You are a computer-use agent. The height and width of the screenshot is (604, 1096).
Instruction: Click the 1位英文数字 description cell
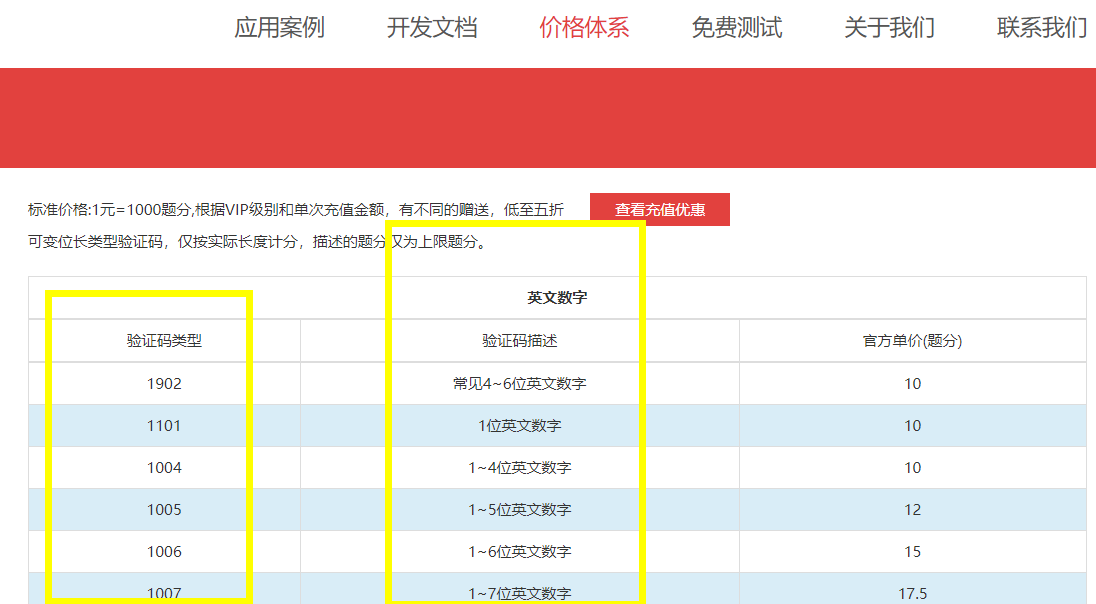[520, 426]
